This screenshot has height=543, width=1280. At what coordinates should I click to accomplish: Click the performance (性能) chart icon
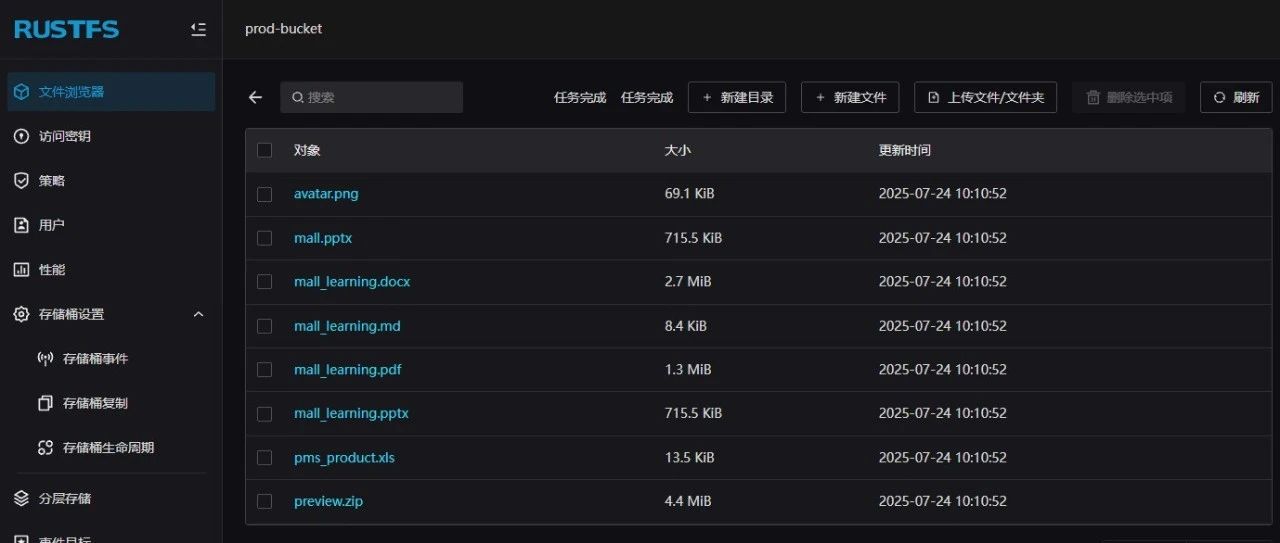[x=21, y=270]
